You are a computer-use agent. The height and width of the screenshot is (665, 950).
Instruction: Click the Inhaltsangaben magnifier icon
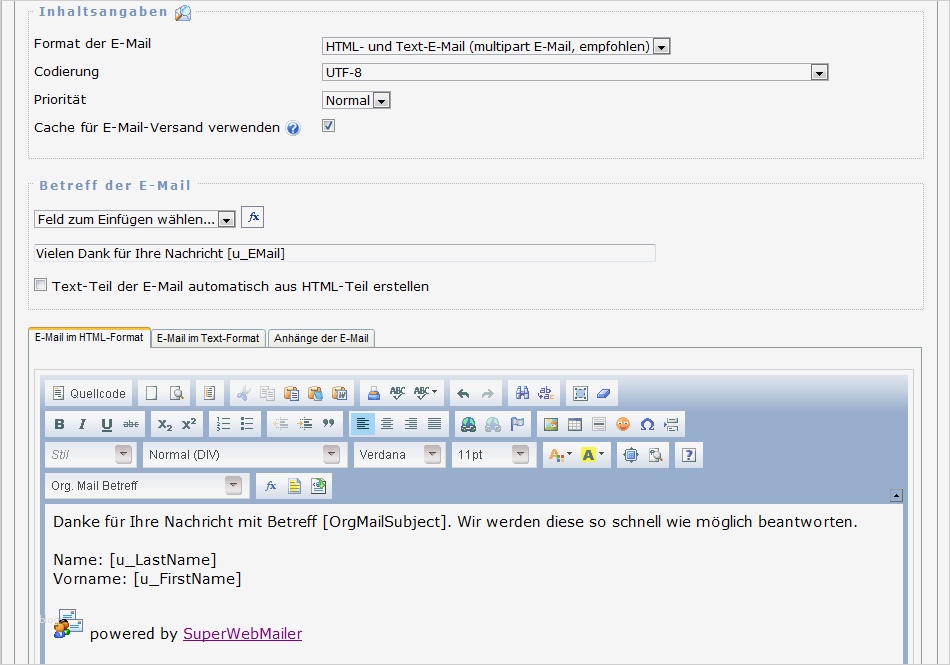(183, 12)
